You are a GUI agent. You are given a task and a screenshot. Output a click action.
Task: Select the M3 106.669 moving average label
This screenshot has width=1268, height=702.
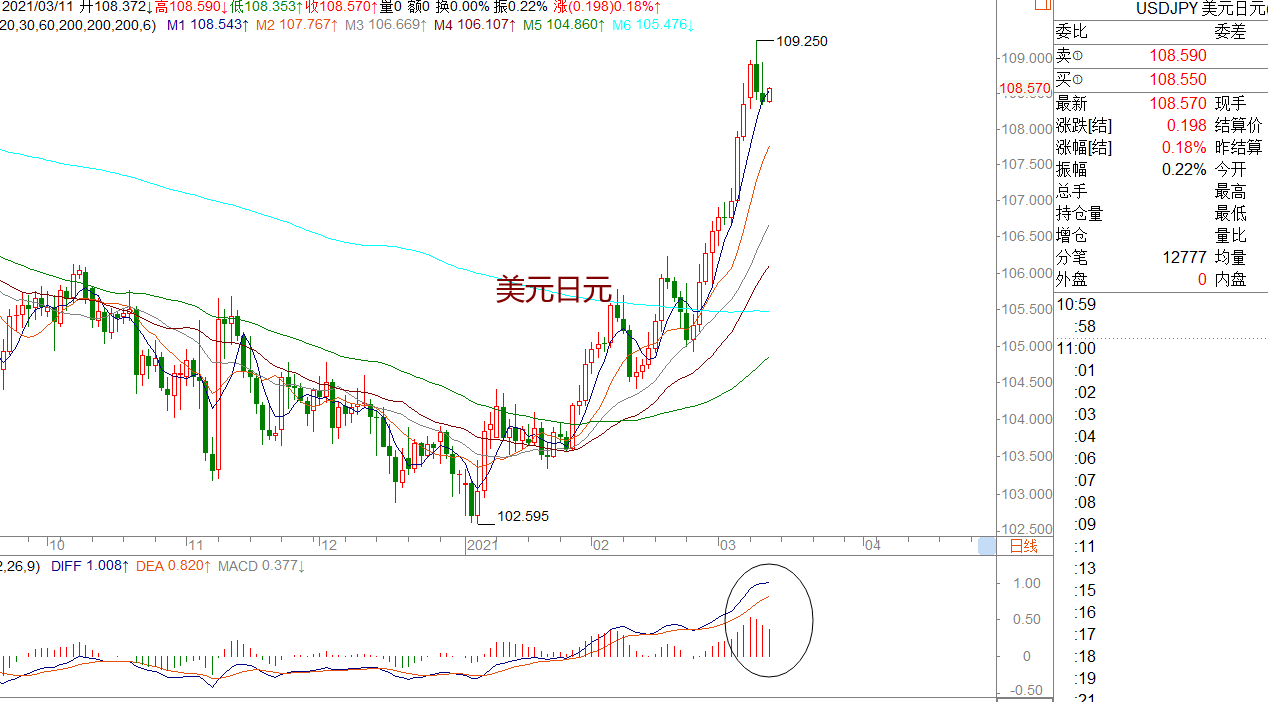coord(386,24)
